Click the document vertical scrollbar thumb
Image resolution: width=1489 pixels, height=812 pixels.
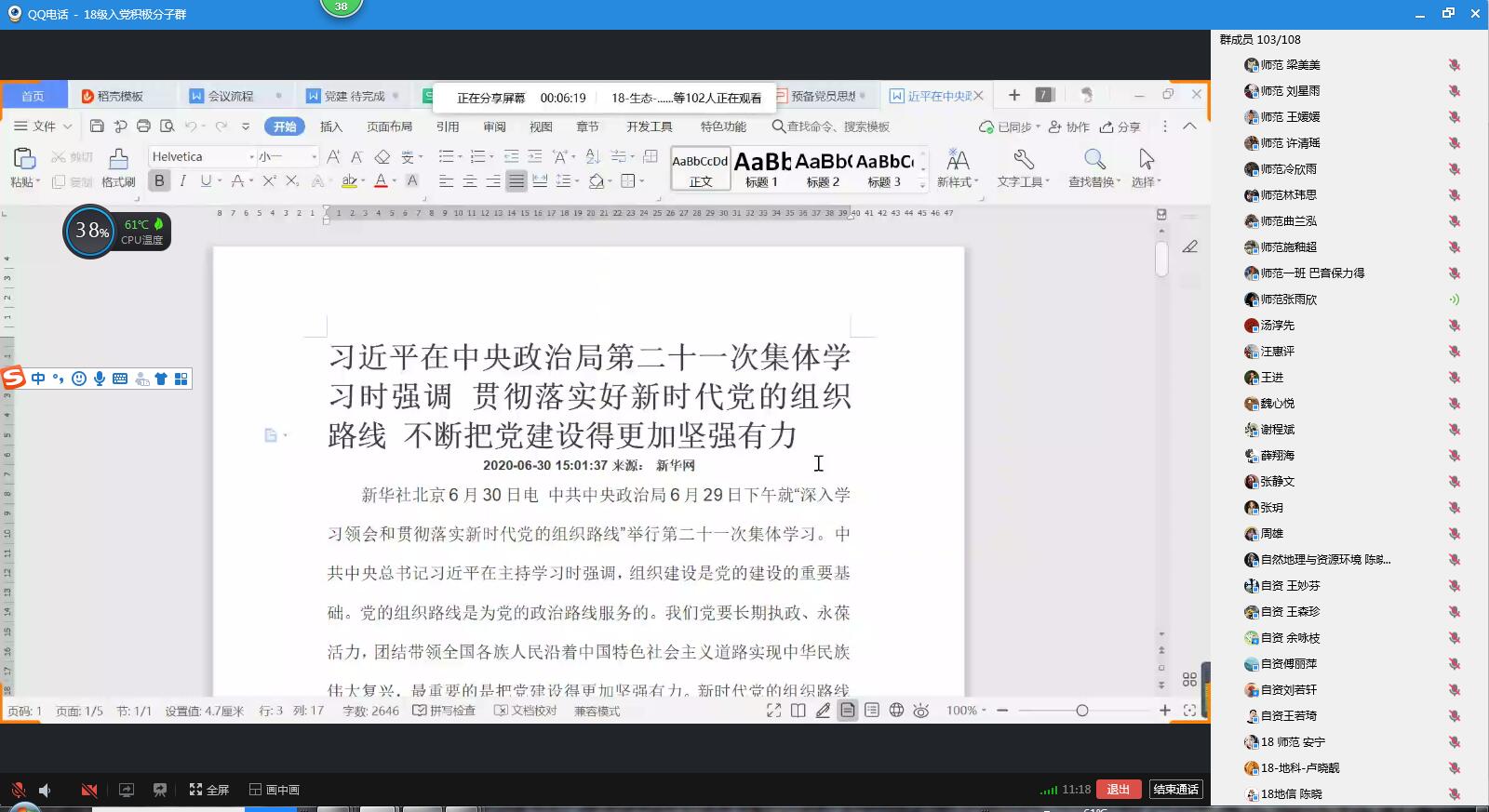1161,259
